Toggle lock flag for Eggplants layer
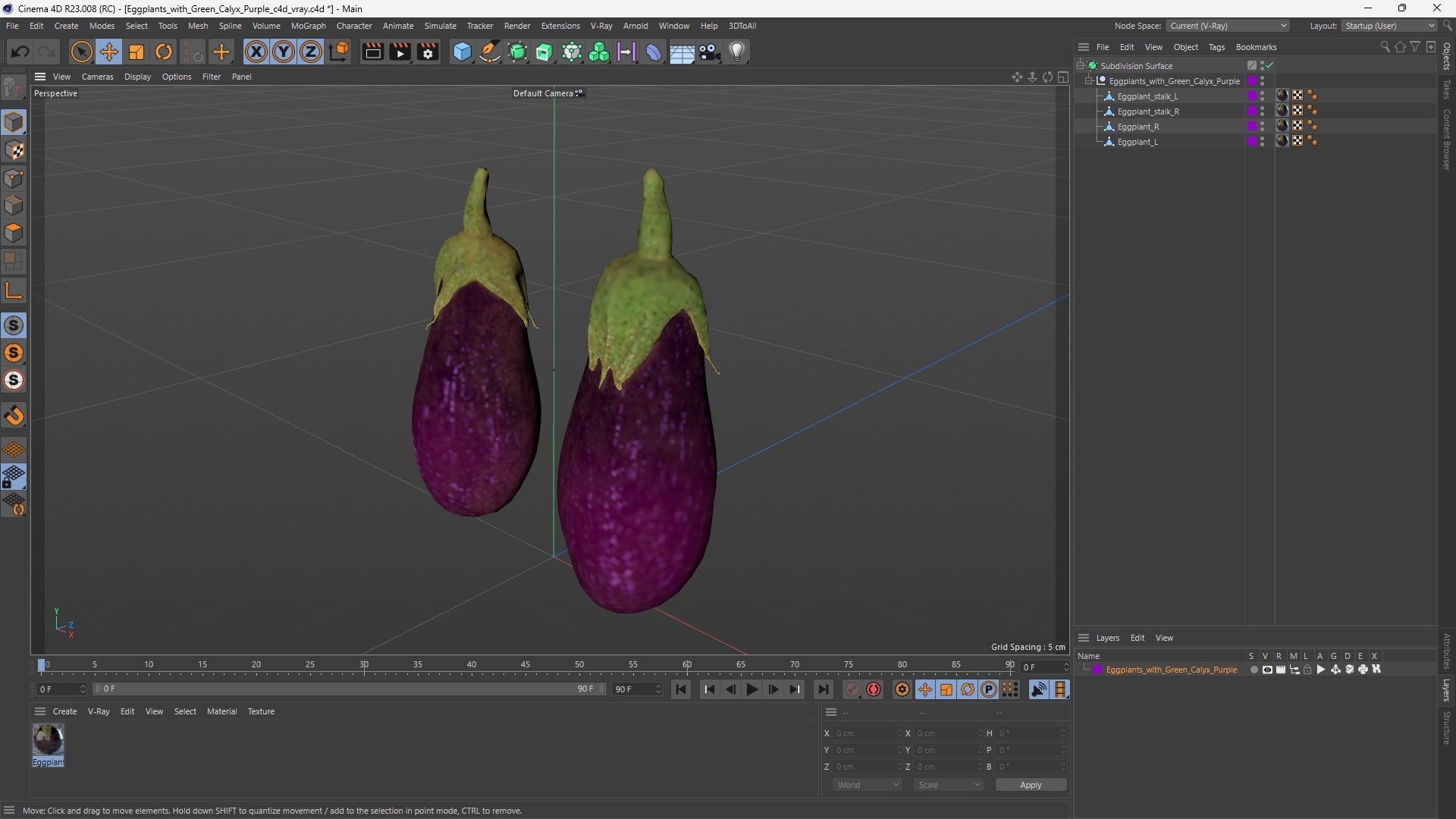 click(x=1307, y=670)
